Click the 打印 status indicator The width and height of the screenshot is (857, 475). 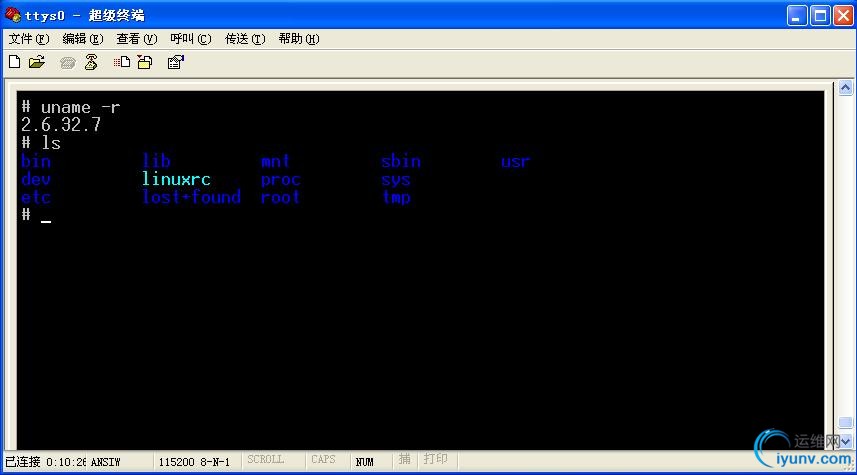(436, 459)
